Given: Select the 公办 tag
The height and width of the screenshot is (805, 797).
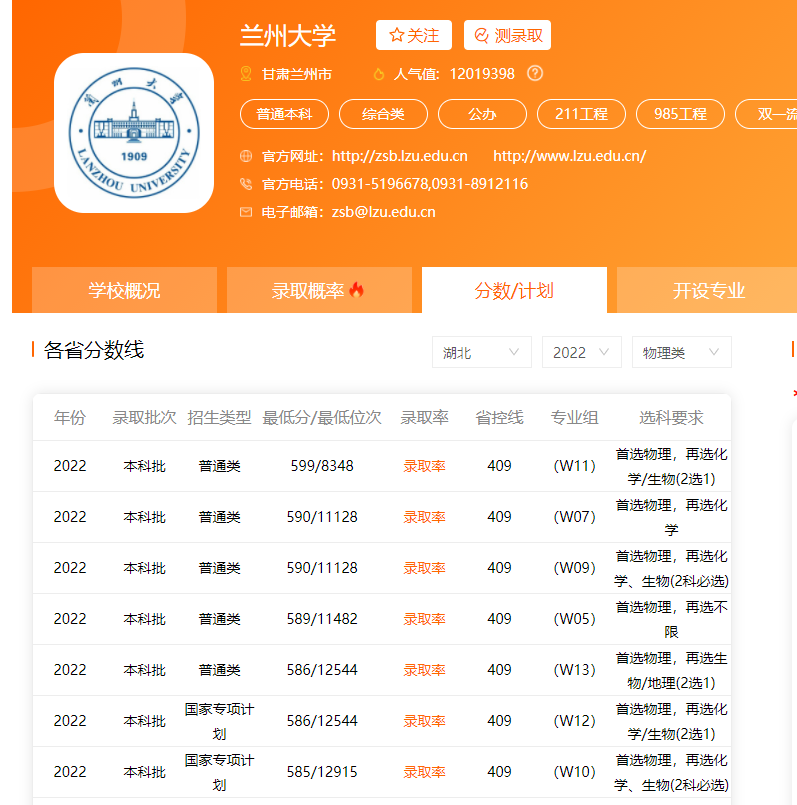Looking at the screenshot, I should click(x=482, y=114).
